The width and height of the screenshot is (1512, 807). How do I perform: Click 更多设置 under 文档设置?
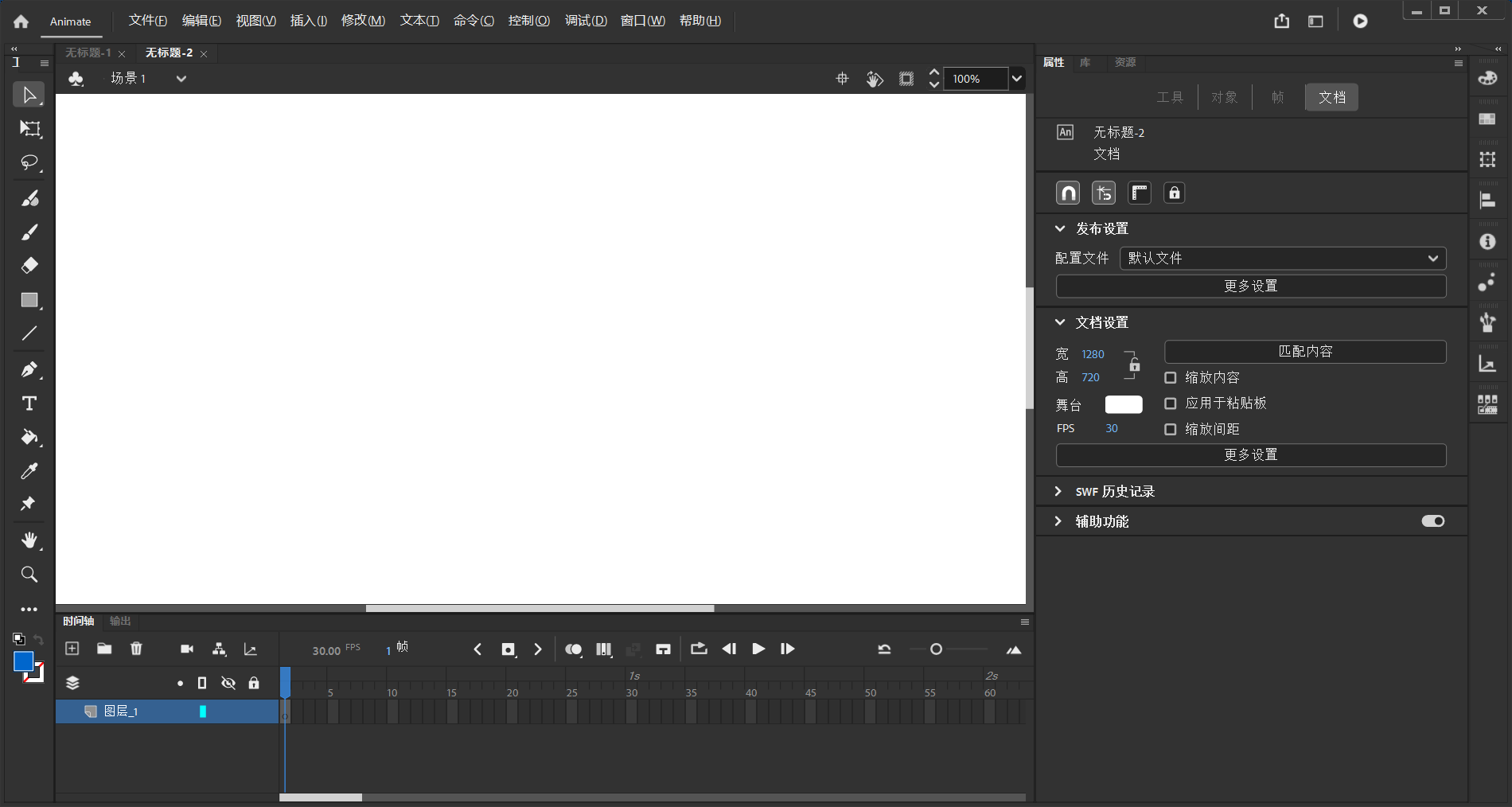(x=1251, y=454)
